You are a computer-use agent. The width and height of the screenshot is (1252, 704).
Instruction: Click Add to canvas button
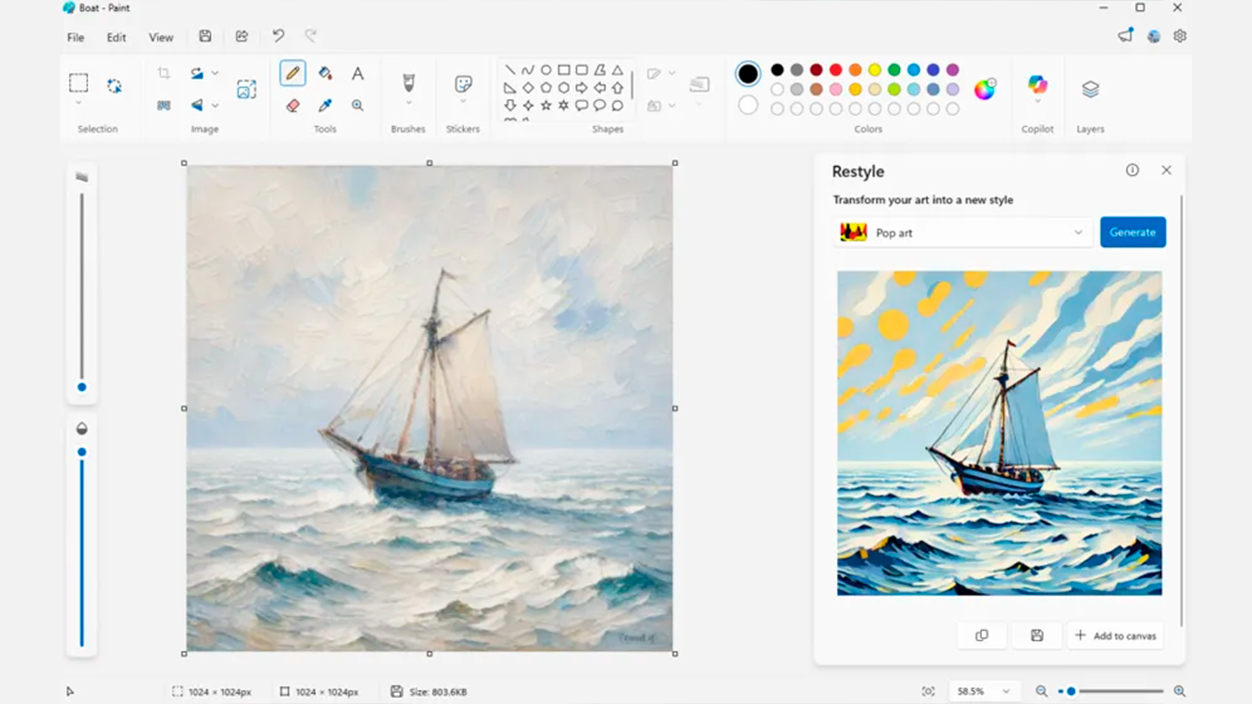click(1115, 636)
